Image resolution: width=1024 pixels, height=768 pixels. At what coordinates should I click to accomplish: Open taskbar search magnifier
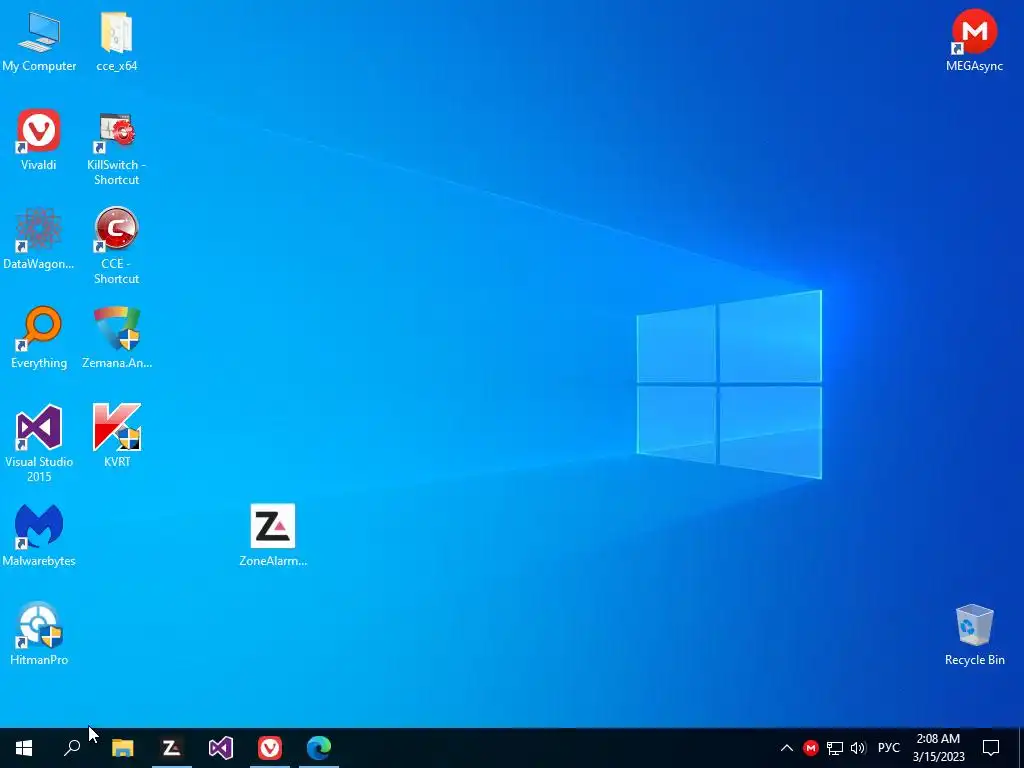tap(72, 748)
